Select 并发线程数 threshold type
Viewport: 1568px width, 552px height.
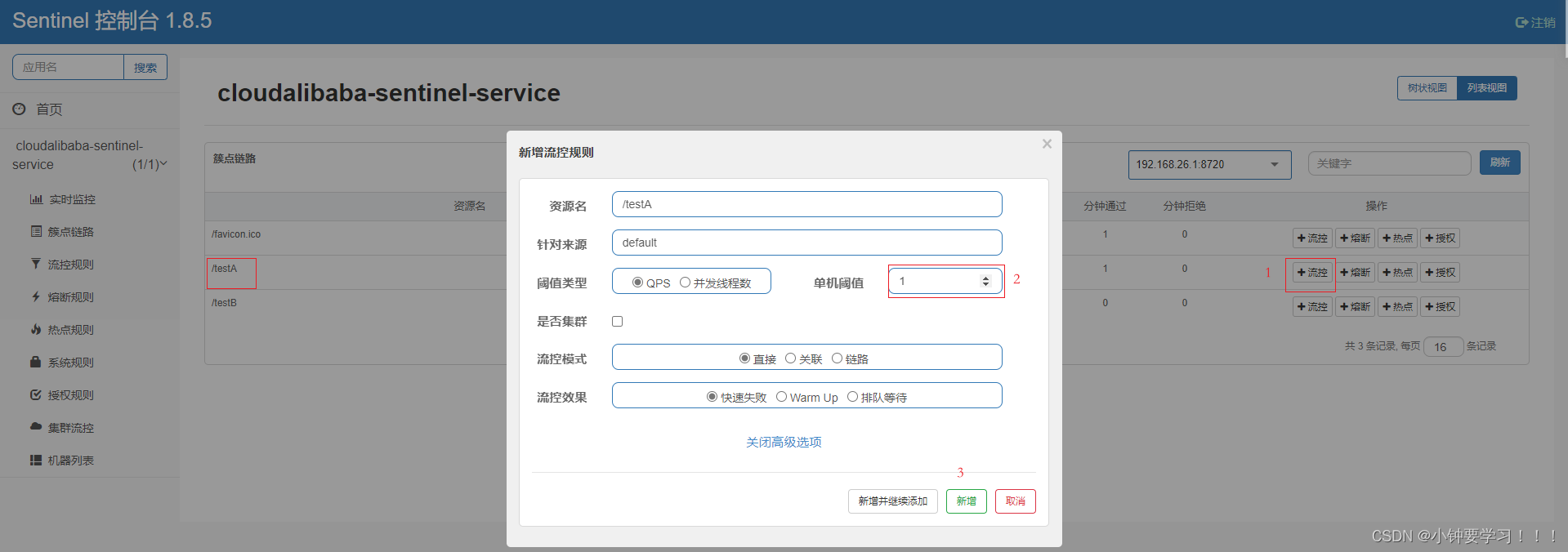coord(685,283)
